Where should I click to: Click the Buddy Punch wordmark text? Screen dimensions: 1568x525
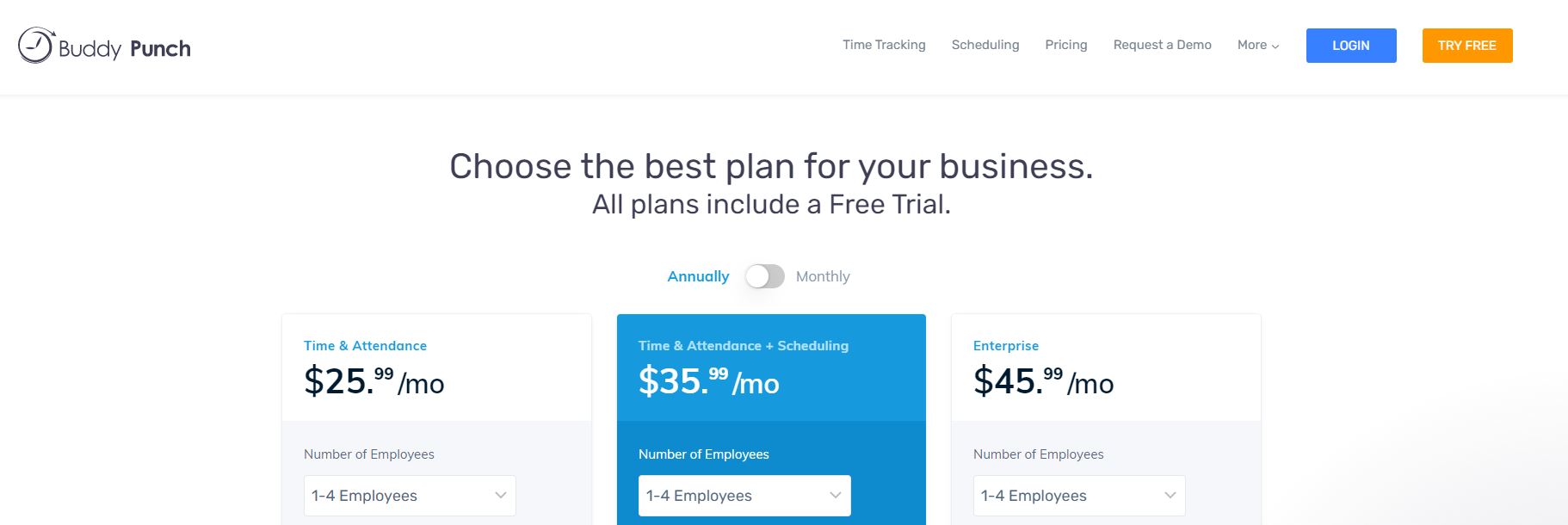(125, 49)
